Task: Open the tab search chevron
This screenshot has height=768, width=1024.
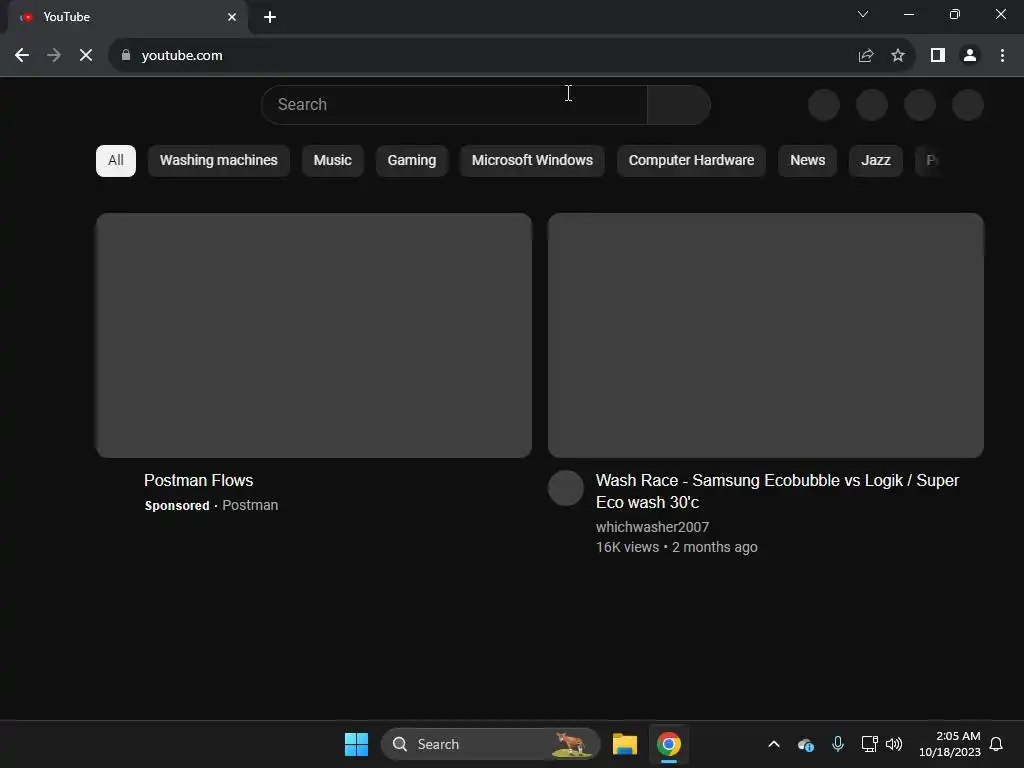Action: 863,14
